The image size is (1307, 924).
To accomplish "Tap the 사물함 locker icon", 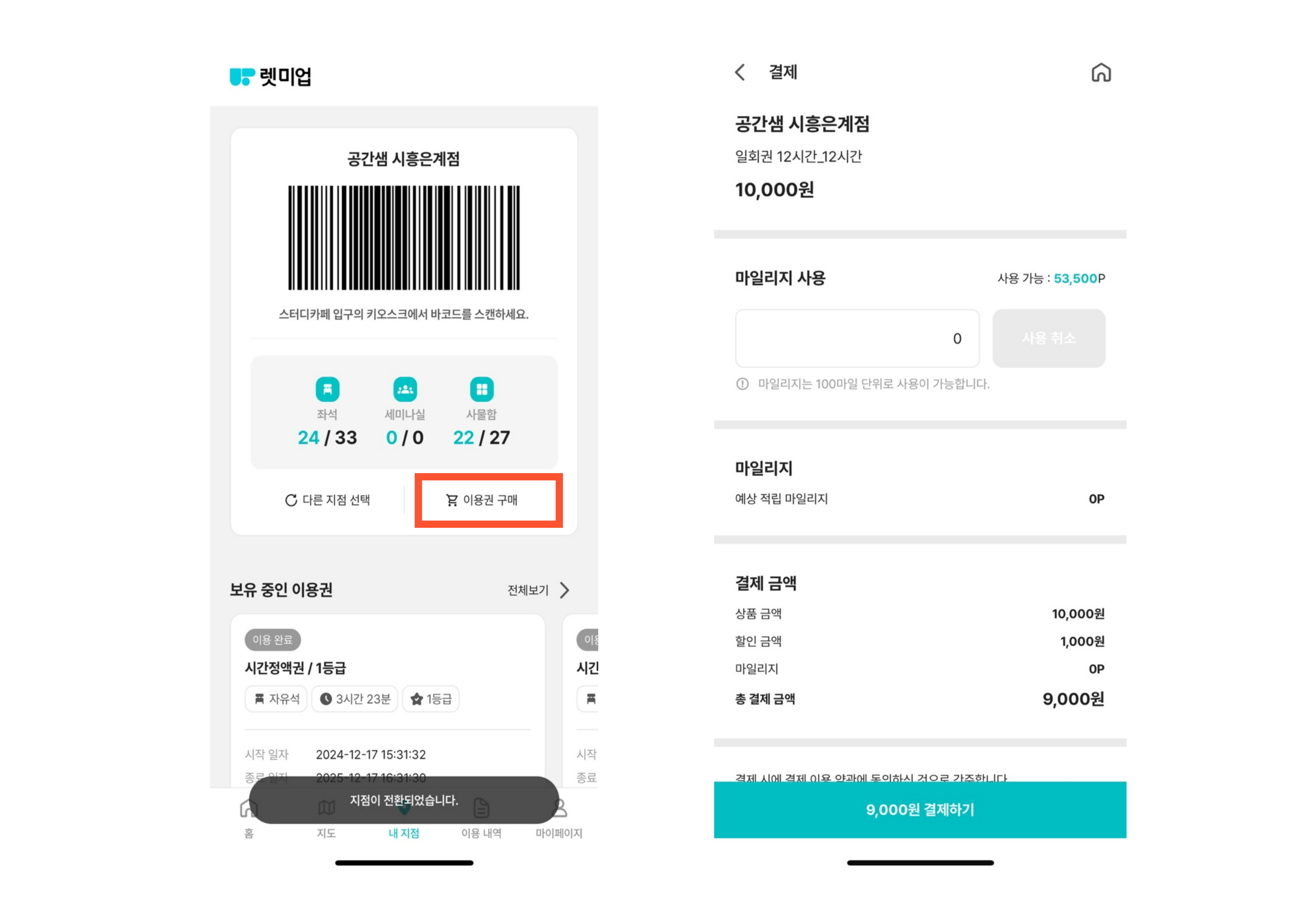I will (x=482, y=389).
